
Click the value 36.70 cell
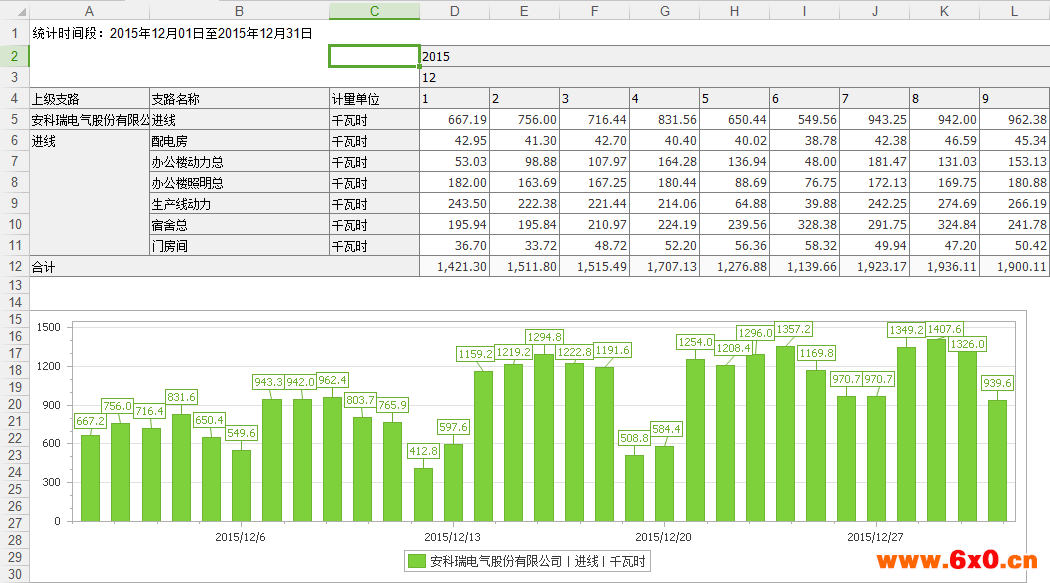click(455, 246)
